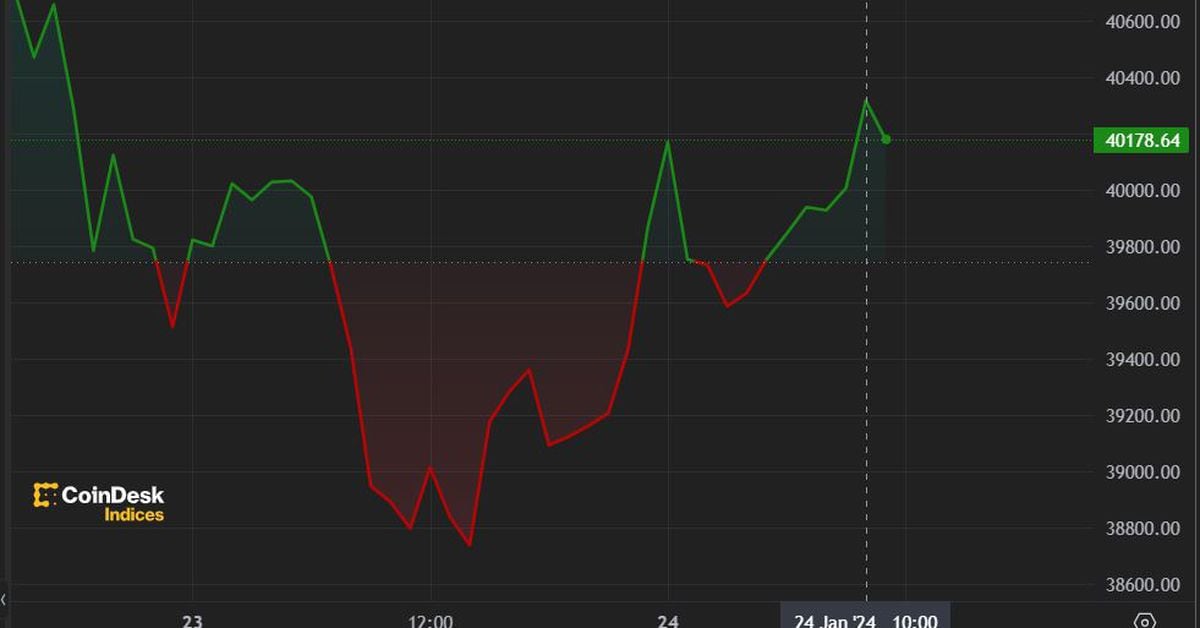Click the green price label color swatch
The image size is (1200, 628).
tap(1104, 140)
